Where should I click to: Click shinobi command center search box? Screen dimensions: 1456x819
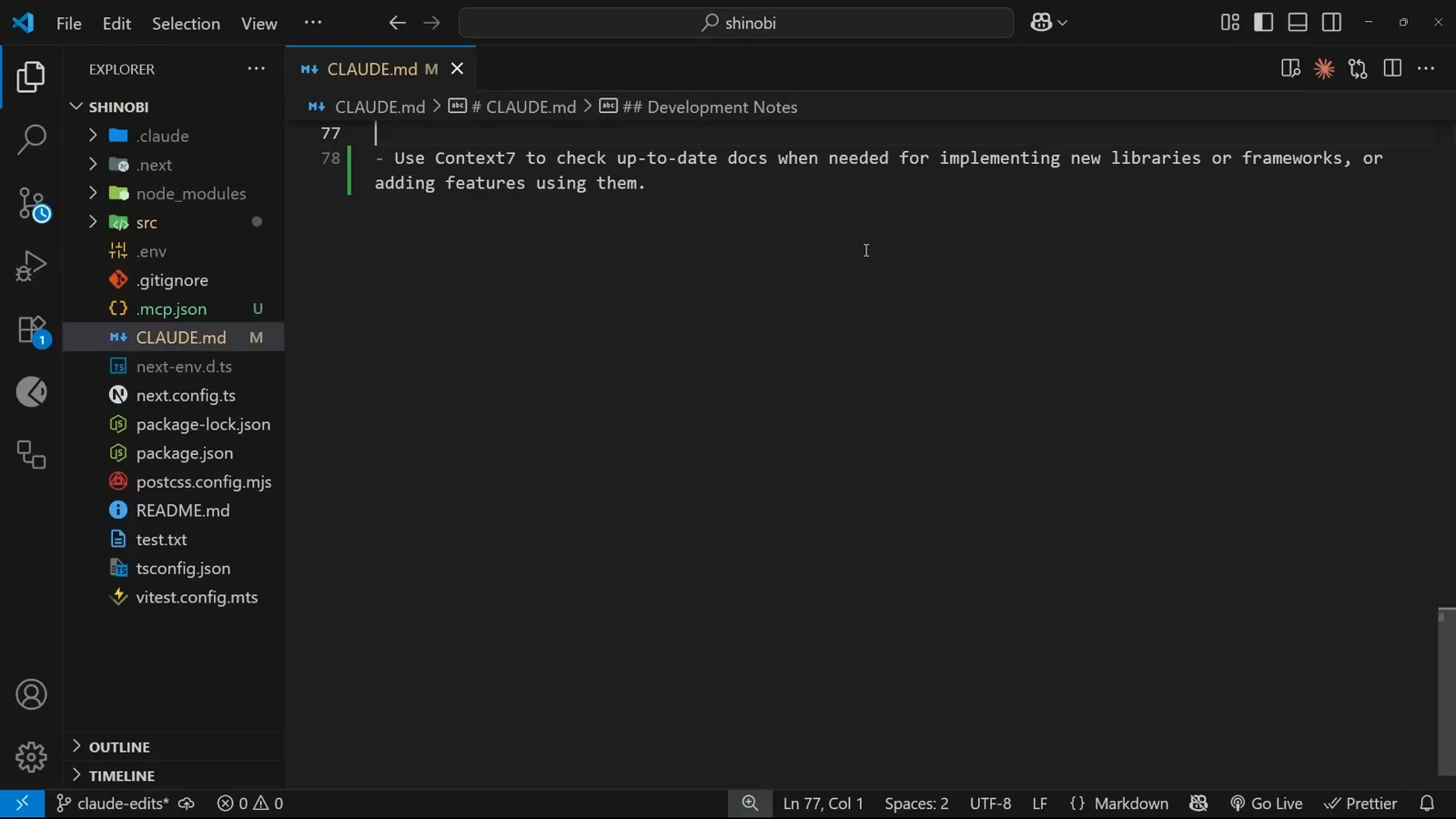point(736,23)
